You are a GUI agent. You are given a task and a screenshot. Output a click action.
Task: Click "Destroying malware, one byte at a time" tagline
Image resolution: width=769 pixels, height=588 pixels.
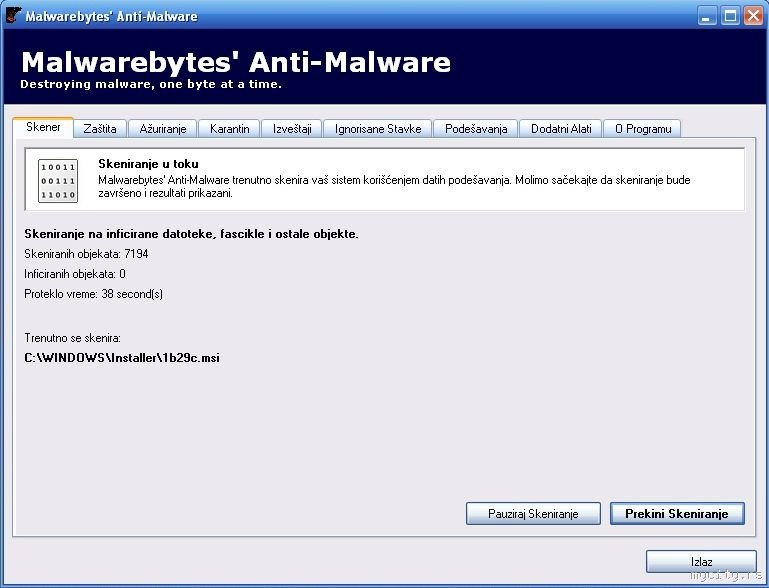click(x=151, y=84)
